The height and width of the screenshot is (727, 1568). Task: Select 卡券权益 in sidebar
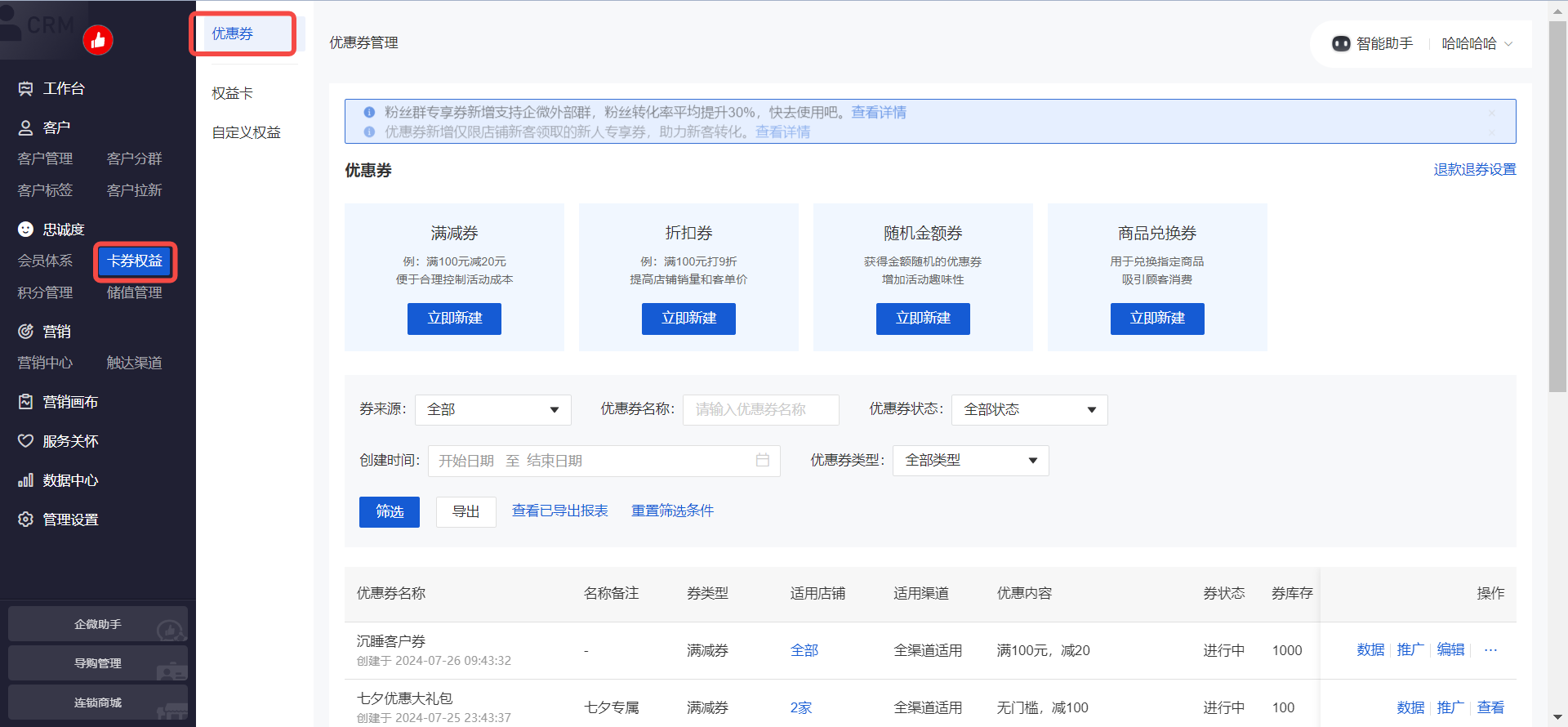click(135, 261)
